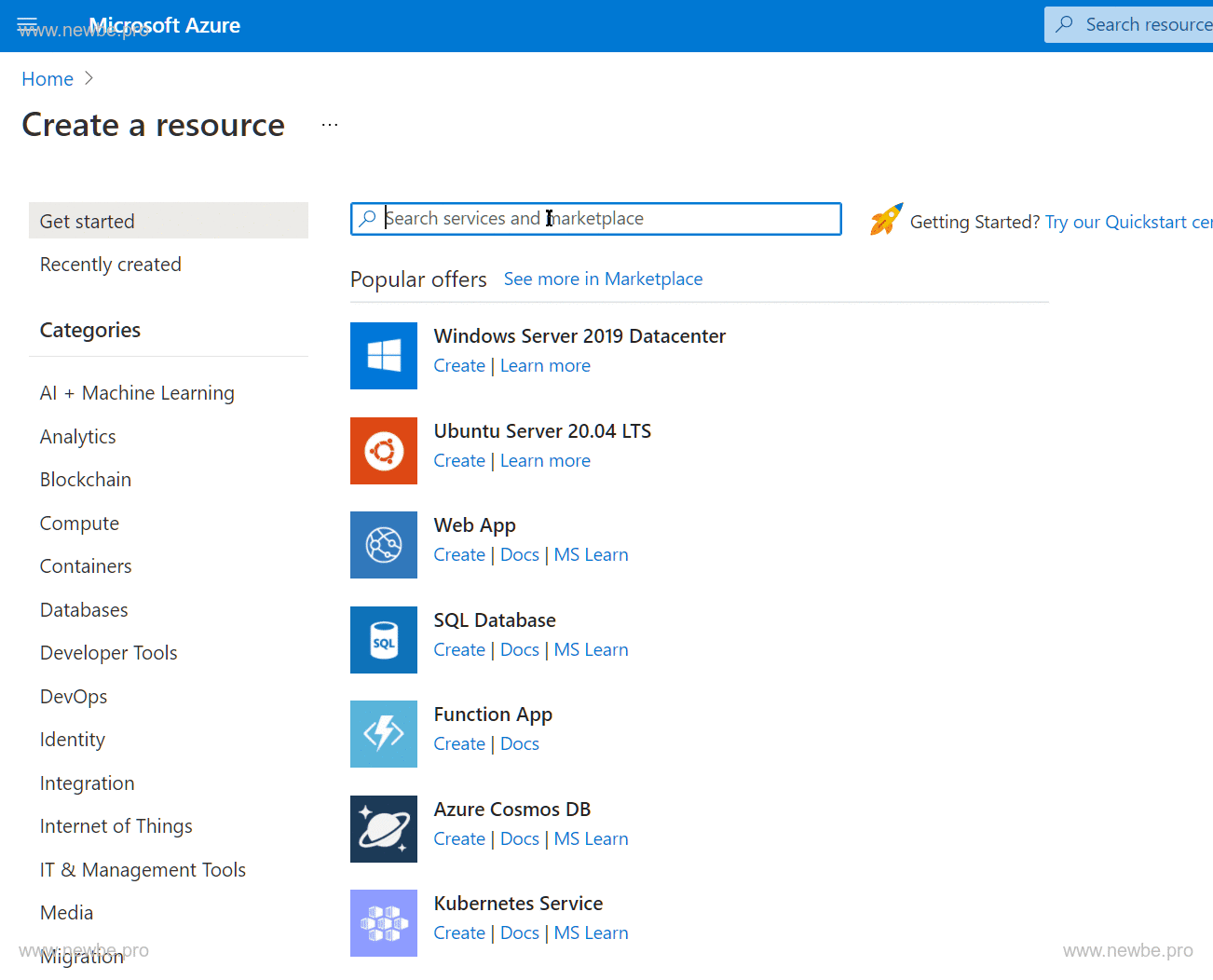Screen dimensions: 1213x980
Task: Open the ellipsis menu beside Create a resource
Action: pyautogui.click(x=330, y=125)
